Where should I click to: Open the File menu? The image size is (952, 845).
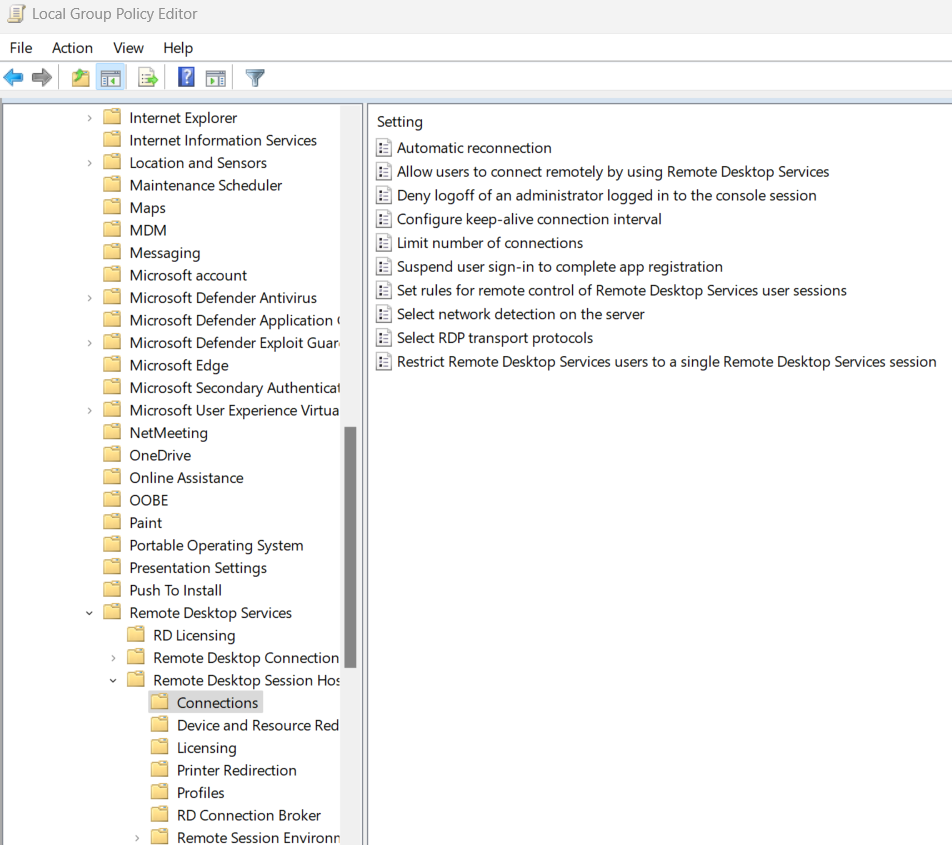(x=21, y=48)
